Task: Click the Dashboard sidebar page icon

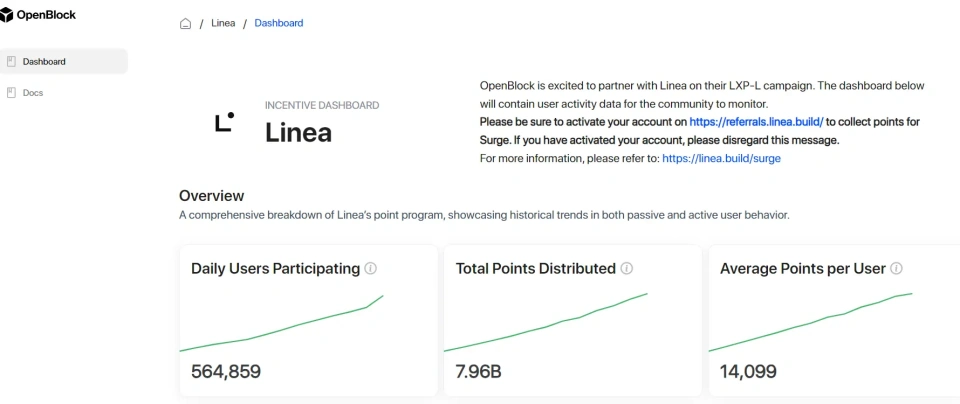Action: (11, 62)
